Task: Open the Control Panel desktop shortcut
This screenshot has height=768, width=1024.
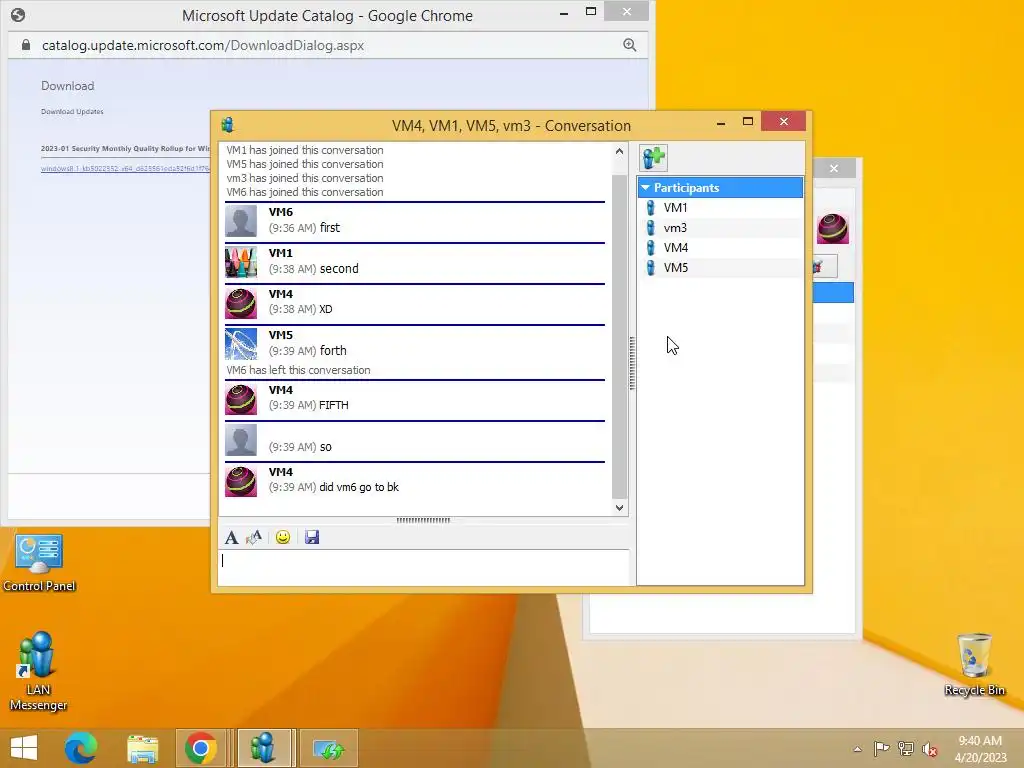Action: 39,562
